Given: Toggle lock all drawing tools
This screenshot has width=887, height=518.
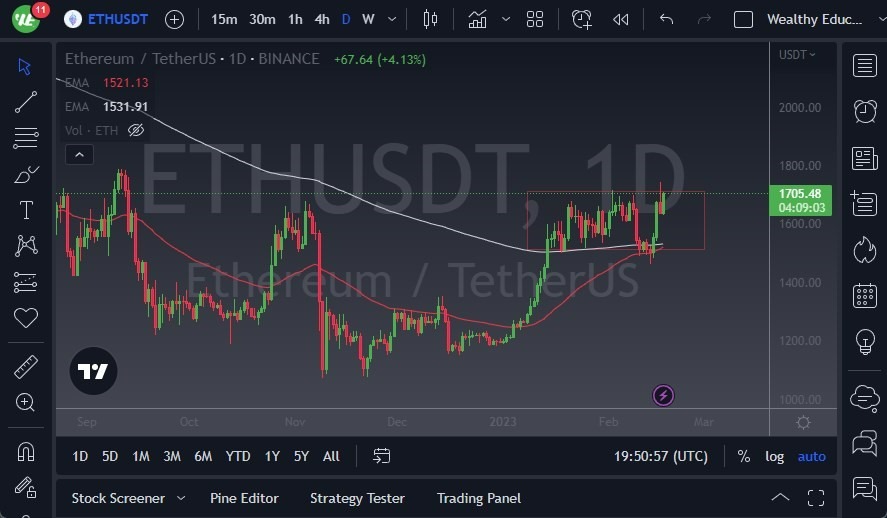Looking at the screenshot, I should [x=25, y=487].
